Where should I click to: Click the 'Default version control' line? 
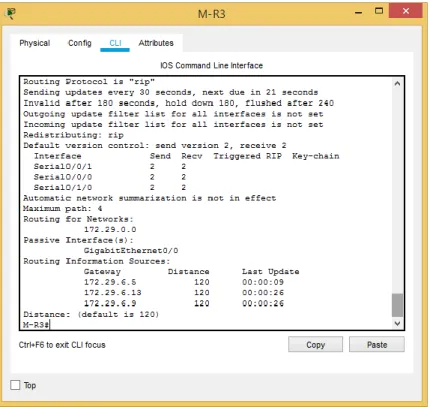pyautogui.click(x=155, y=145)
